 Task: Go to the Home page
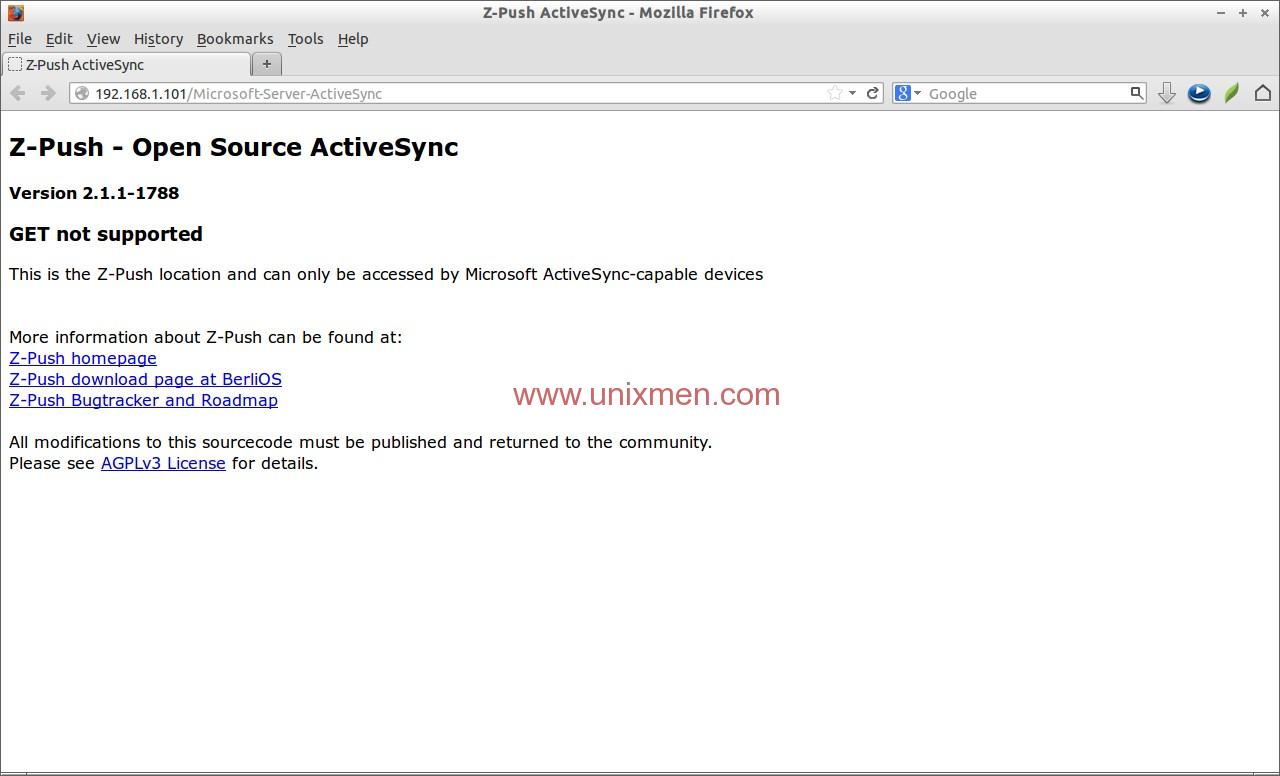click(1263, 93)
